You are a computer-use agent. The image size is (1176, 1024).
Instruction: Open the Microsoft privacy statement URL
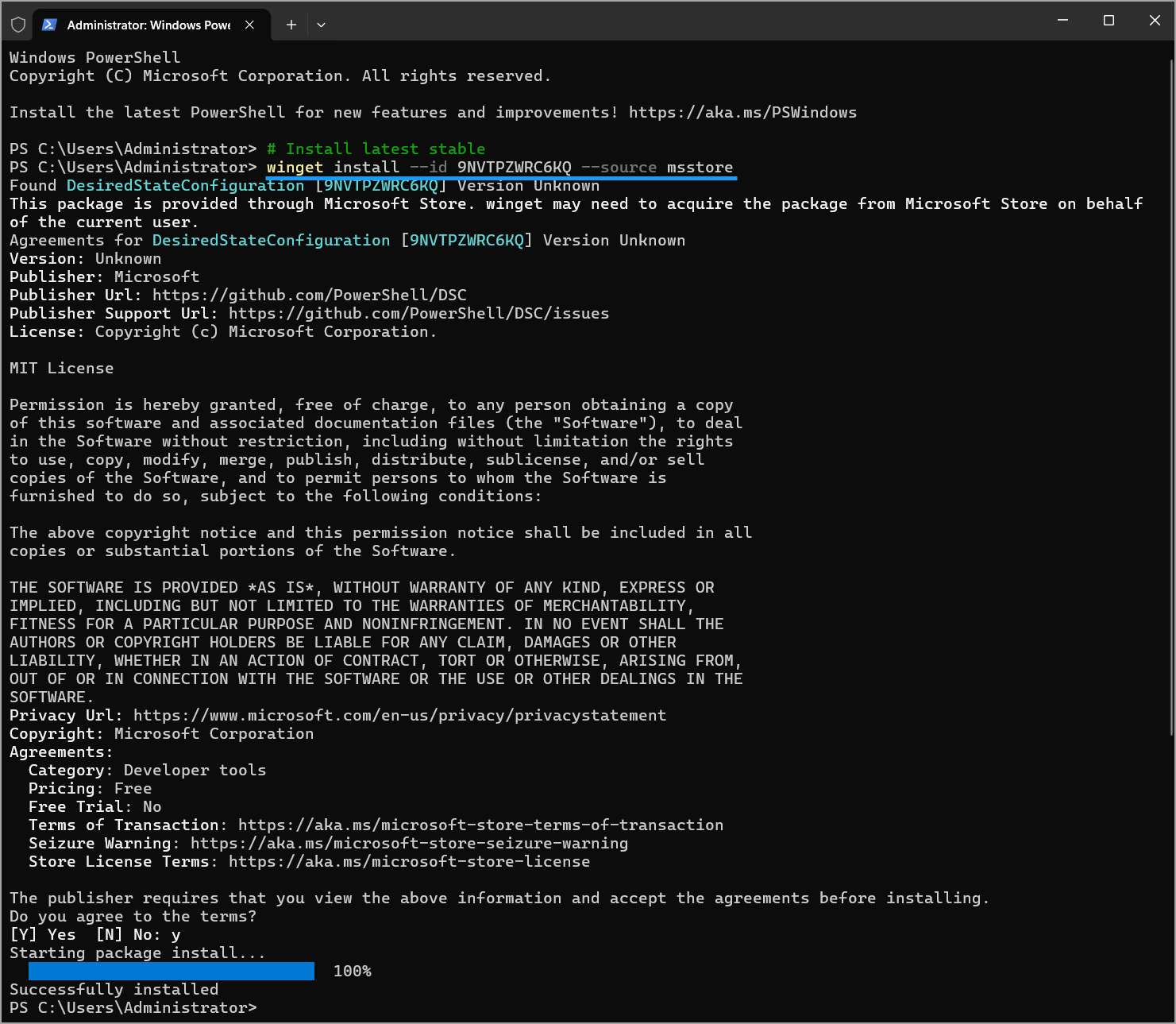click(x=399, y=715)
